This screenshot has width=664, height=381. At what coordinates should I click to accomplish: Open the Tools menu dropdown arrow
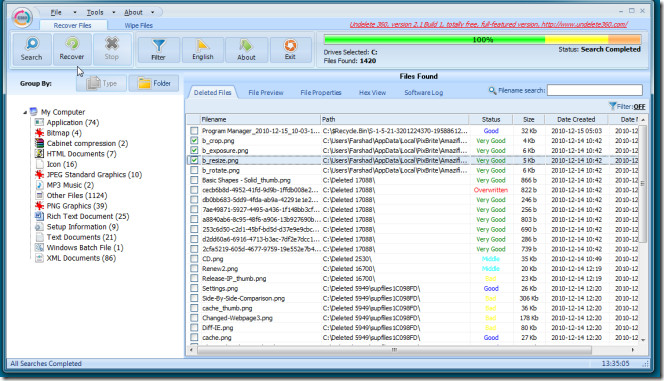click(114, 12)
